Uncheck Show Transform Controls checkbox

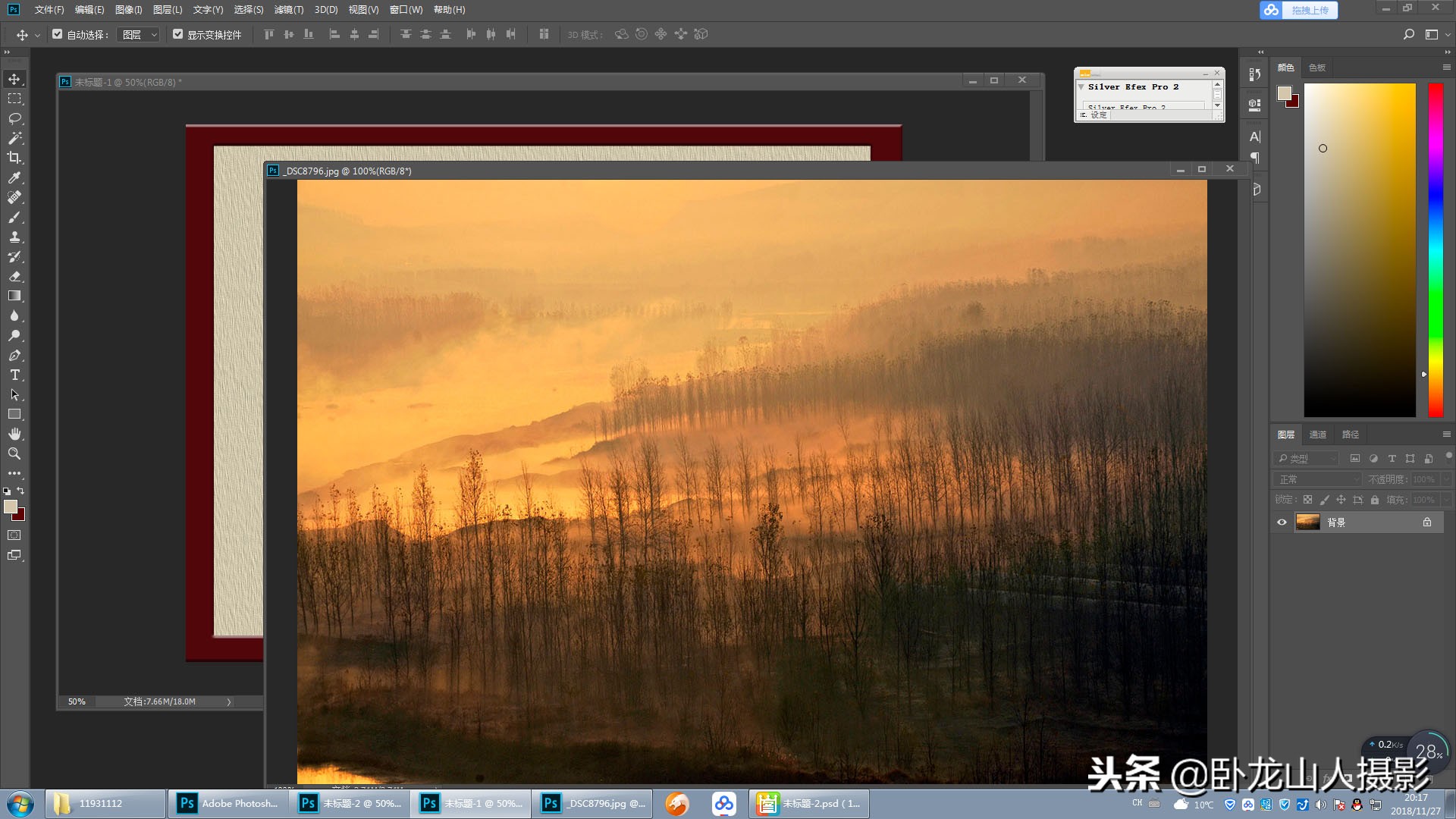[x=178, y=34]
